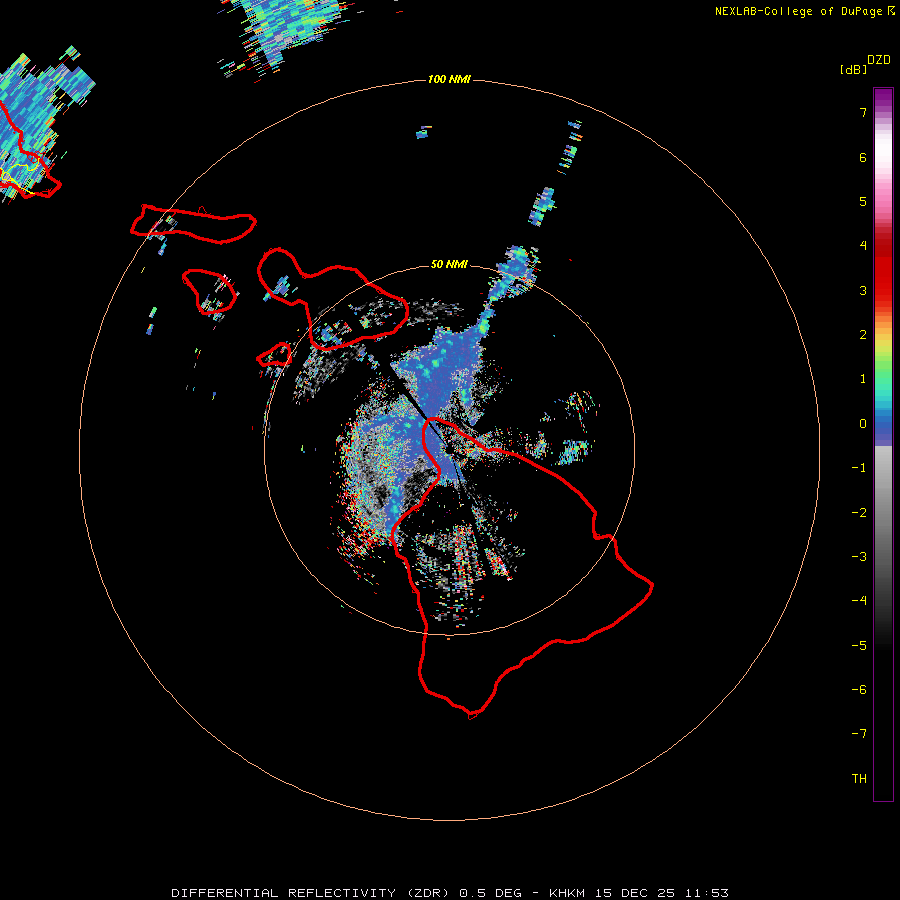Click the positive 4 value on the dB scale
The height and width of the screenshot is (900, 900).
tap(863, 246)
